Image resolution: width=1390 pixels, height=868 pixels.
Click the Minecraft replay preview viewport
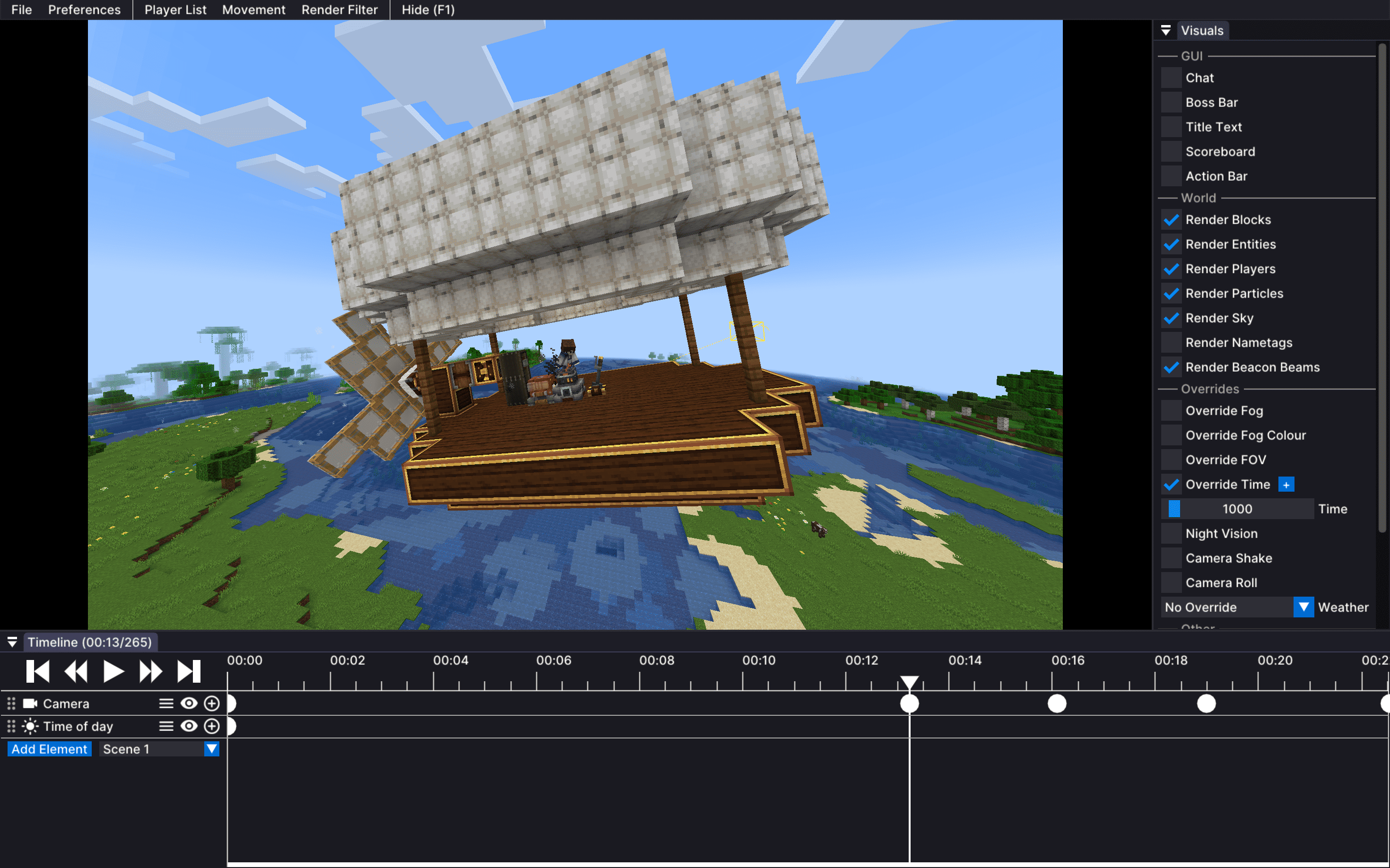pyautogui.click(x=575, y=325)
